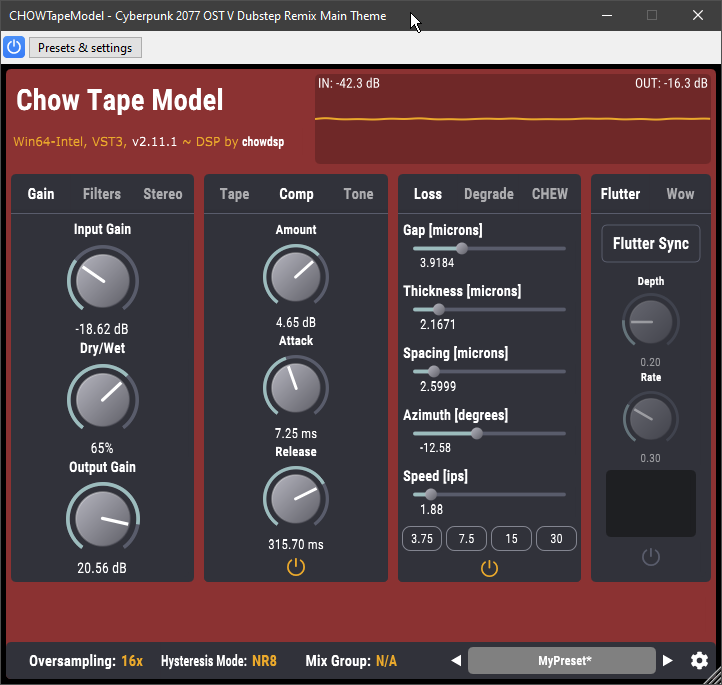Toggle the Flutter section power icon

coord(651,557)
